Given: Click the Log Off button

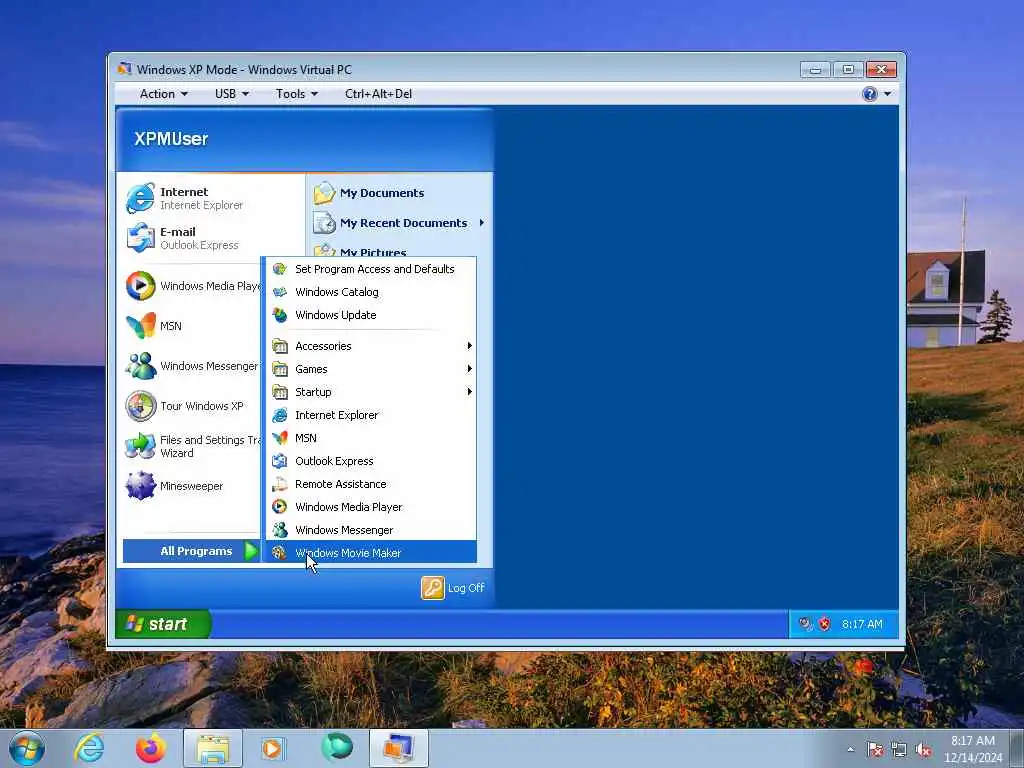Looking at the screenshot, I should coord(453,588).
